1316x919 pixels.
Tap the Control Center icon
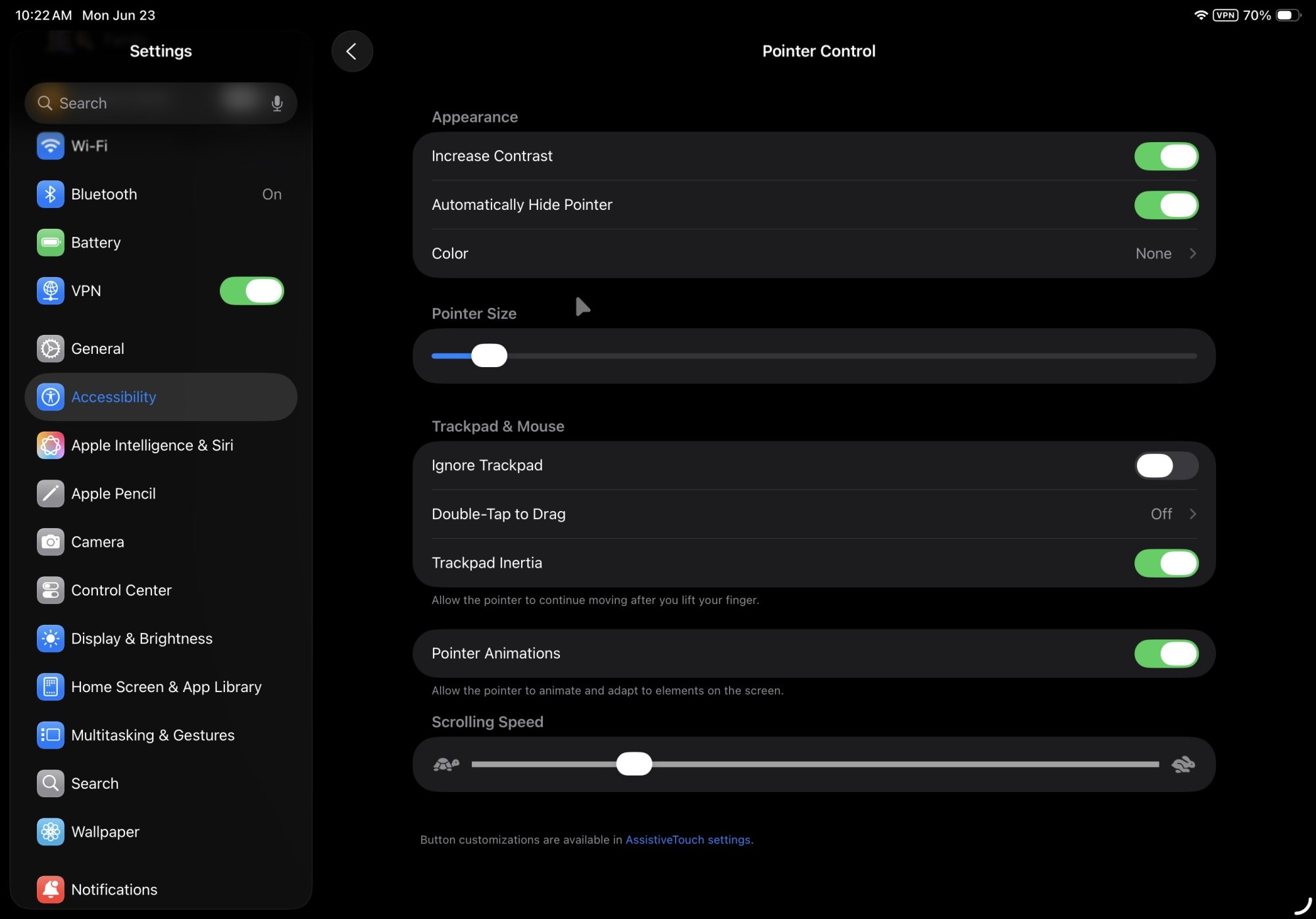coord(50,590)
